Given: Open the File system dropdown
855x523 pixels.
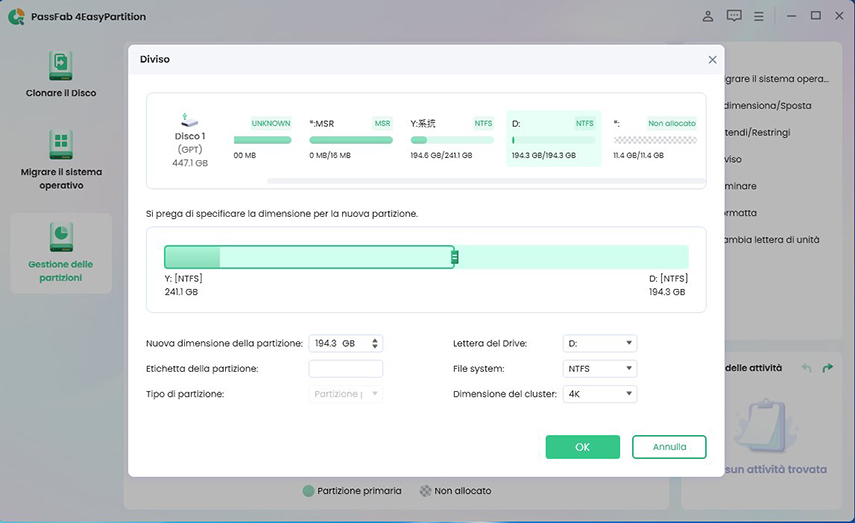Looking at the screenshot, I should 600,369.
